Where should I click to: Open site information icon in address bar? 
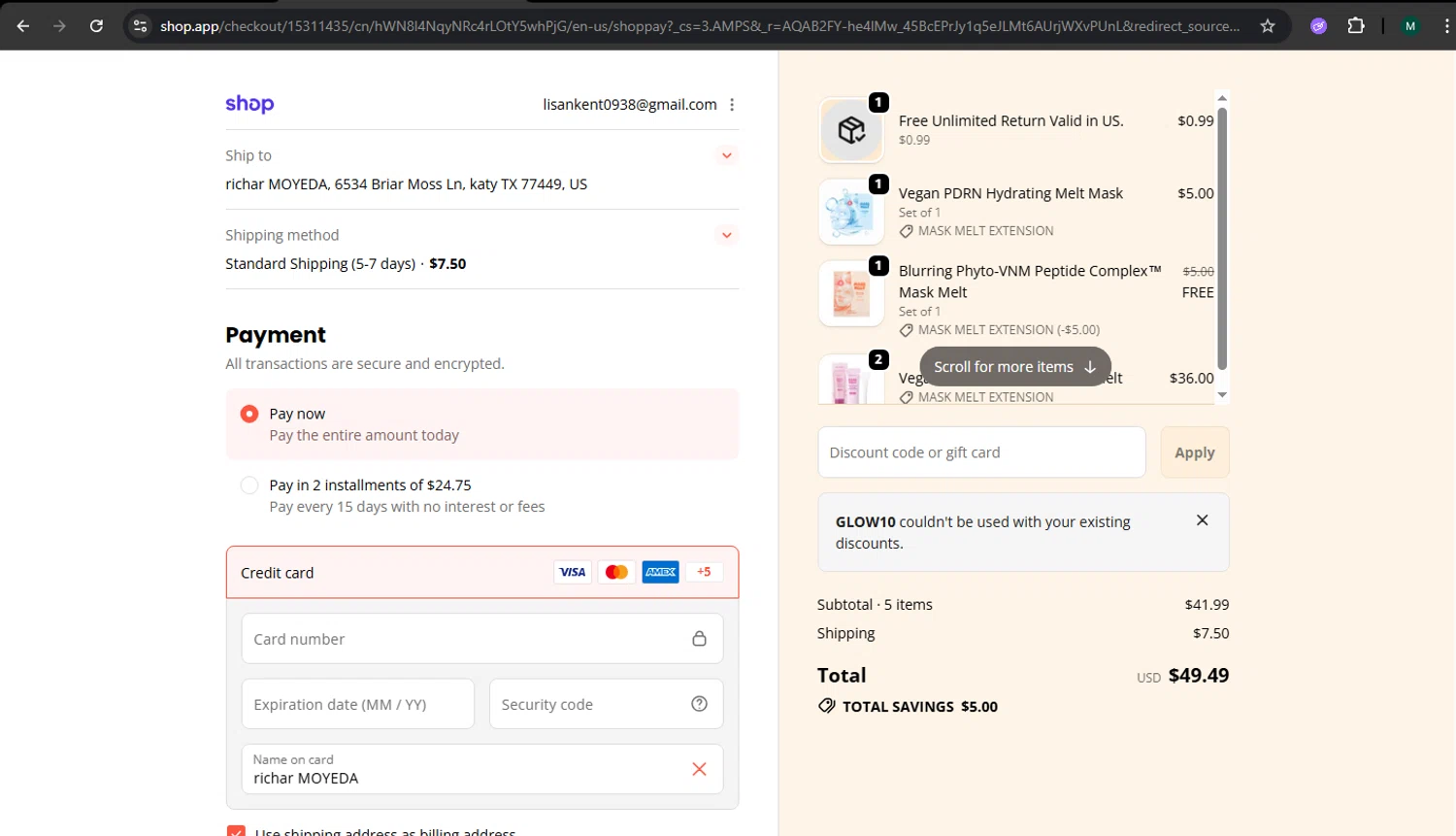coord(141,26)
